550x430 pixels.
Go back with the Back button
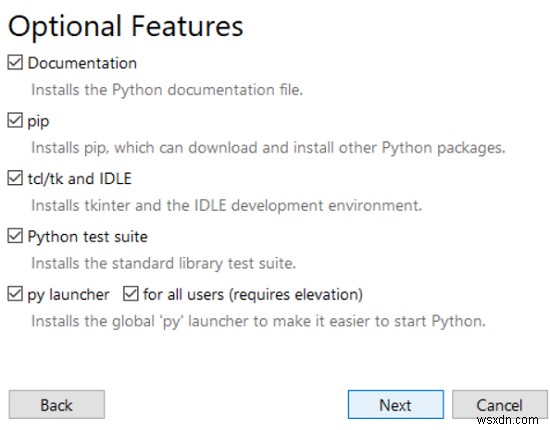click(x=56, y=404)
